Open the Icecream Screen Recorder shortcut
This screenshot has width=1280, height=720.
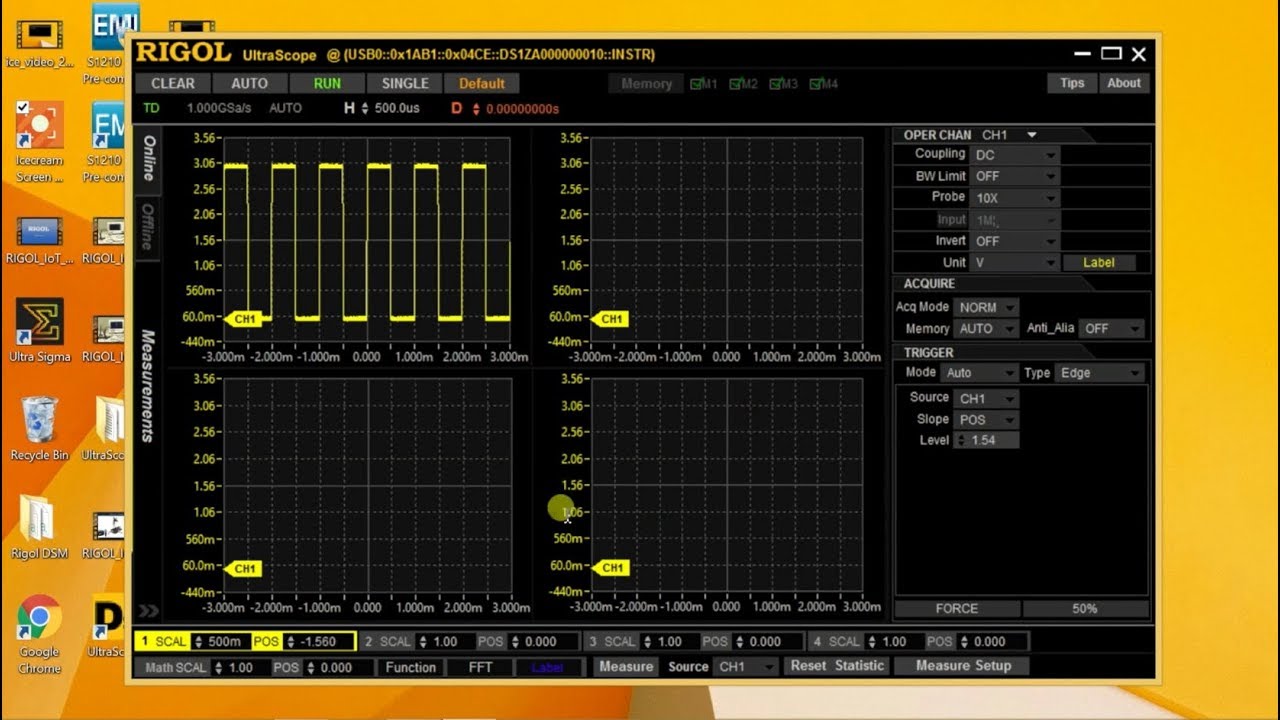[40, 141]
